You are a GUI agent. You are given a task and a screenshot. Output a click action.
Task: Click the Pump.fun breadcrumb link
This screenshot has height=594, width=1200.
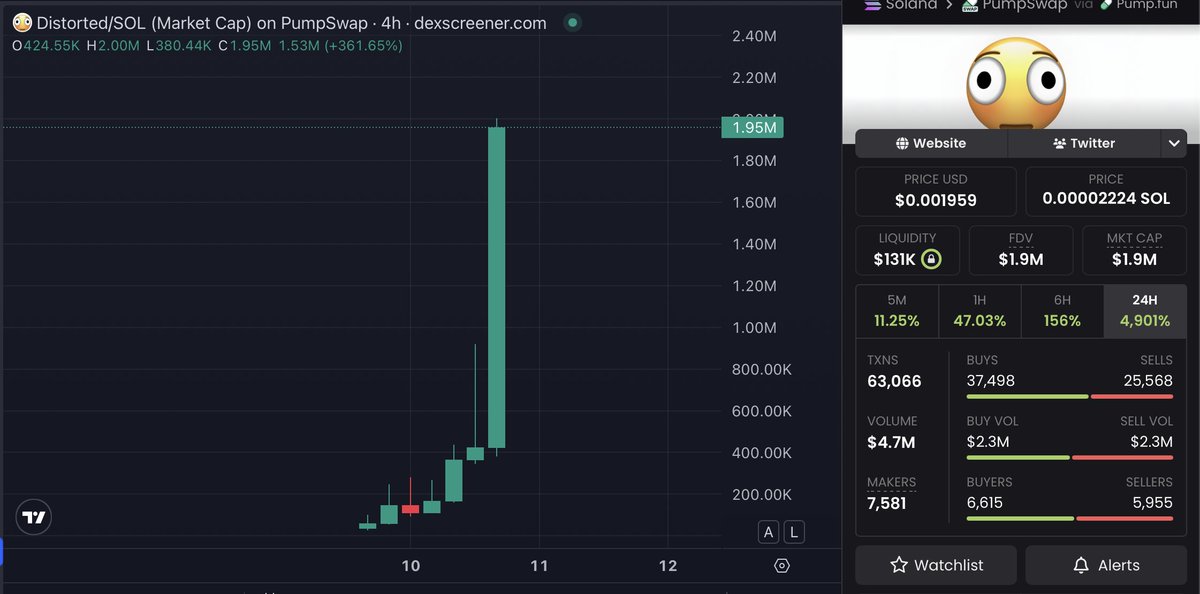[1145, 5]
